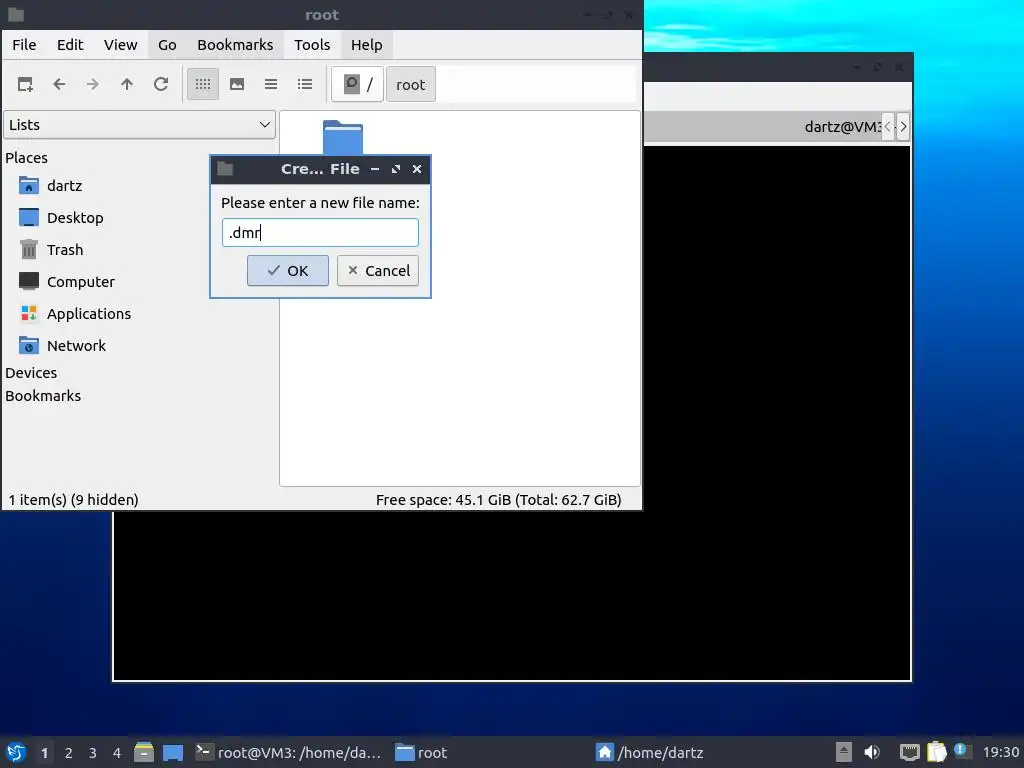Open the Help menu
Image resolution: width=1024 pixels, height=768 pixels.
pos(366,45)
